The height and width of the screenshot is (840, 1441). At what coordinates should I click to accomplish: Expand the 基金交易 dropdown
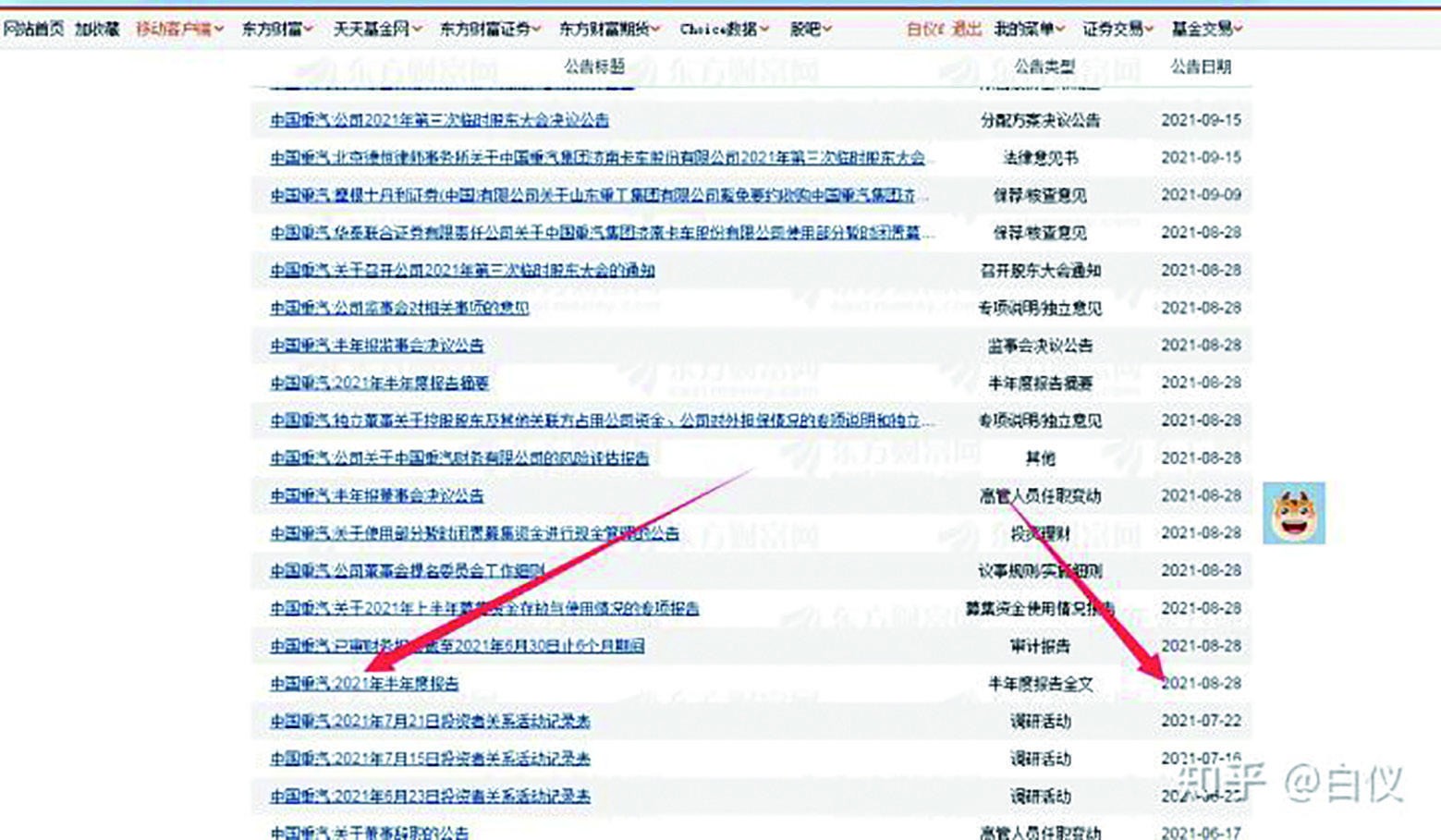click(x=1204, y=27)
